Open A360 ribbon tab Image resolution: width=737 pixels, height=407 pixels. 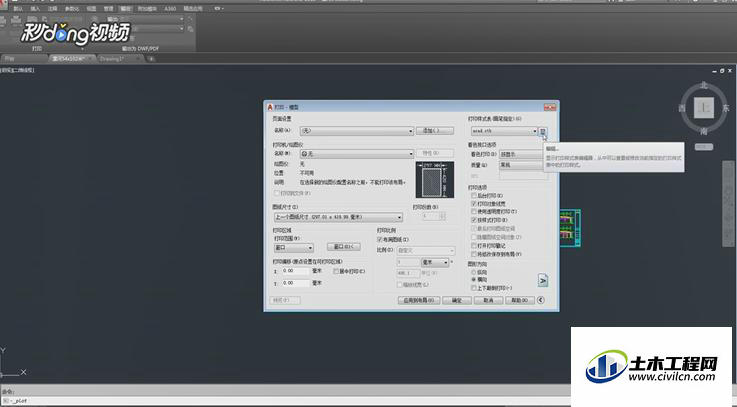pos(170,8)
